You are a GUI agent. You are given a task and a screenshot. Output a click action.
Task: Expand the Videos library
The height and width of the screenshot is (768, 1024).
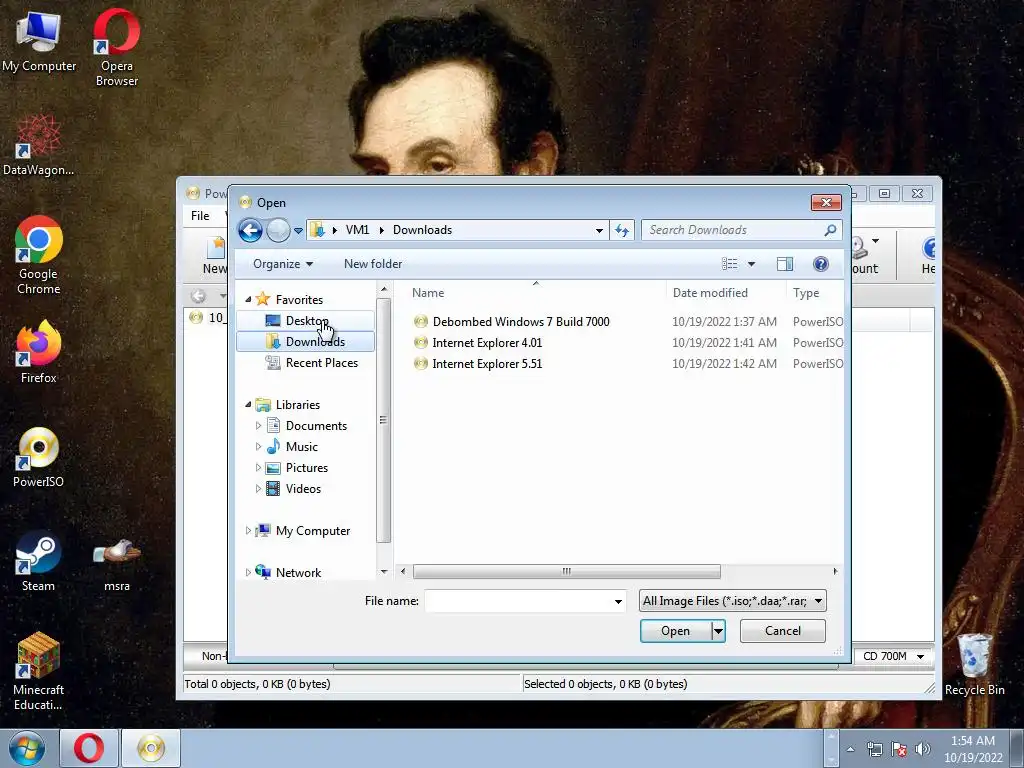pyautogui.click(x=258, y=488)
